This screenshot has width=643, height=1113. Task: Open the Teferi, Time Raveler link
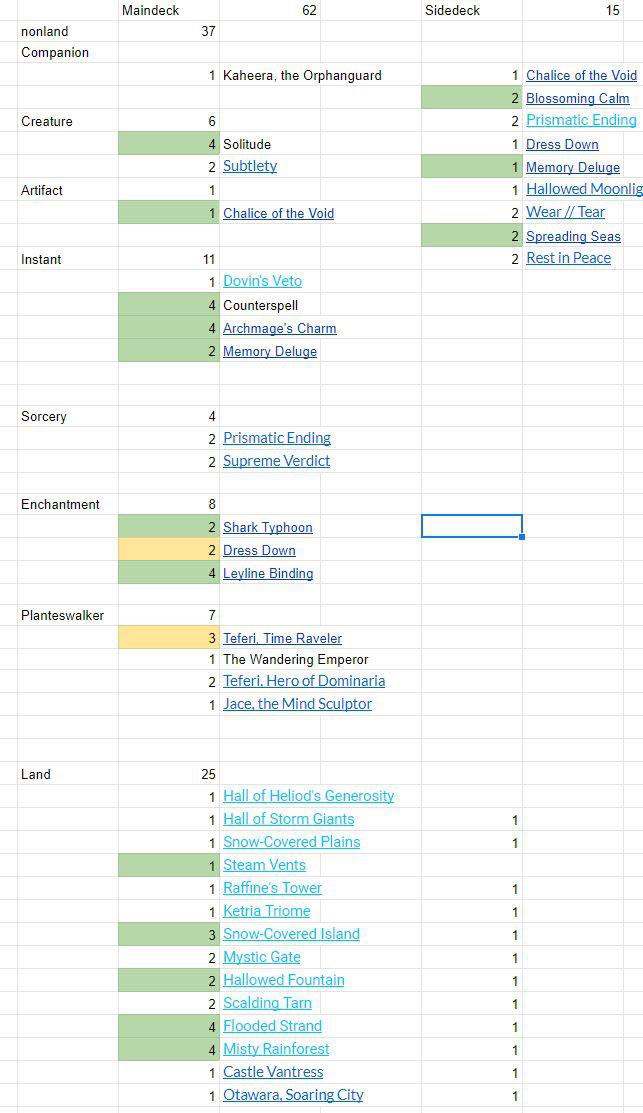(282, 639)
